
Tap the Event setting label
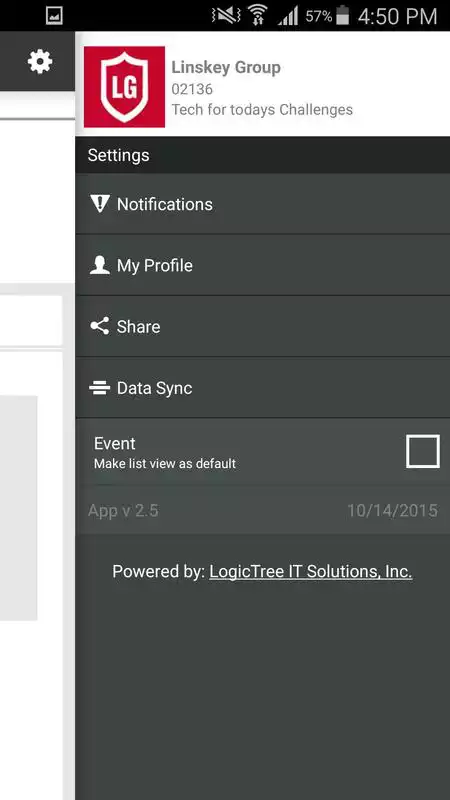click(115, 443)
